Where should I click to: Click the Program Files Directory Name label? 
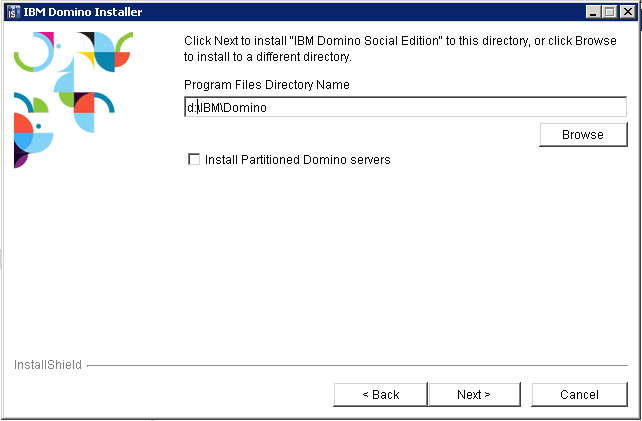pos(267,85)
